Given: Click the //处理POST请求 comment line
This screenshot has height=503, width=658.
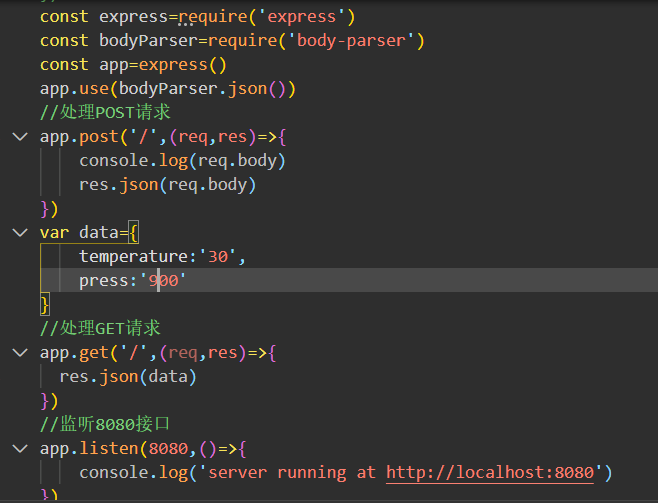Looking at the screenshot, I should (x=105, y=112).
